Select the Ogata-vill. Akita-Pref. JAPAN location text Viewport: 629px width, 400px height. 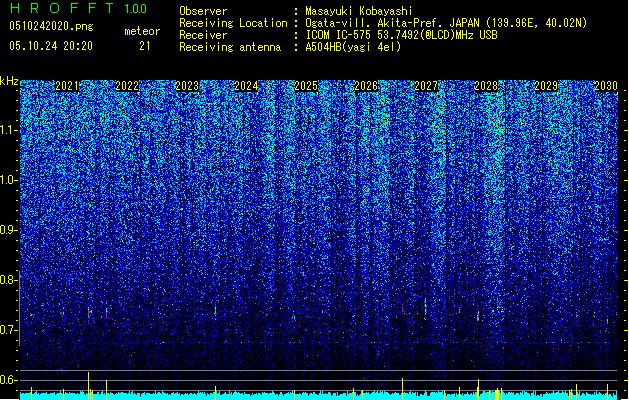[446, 23]
